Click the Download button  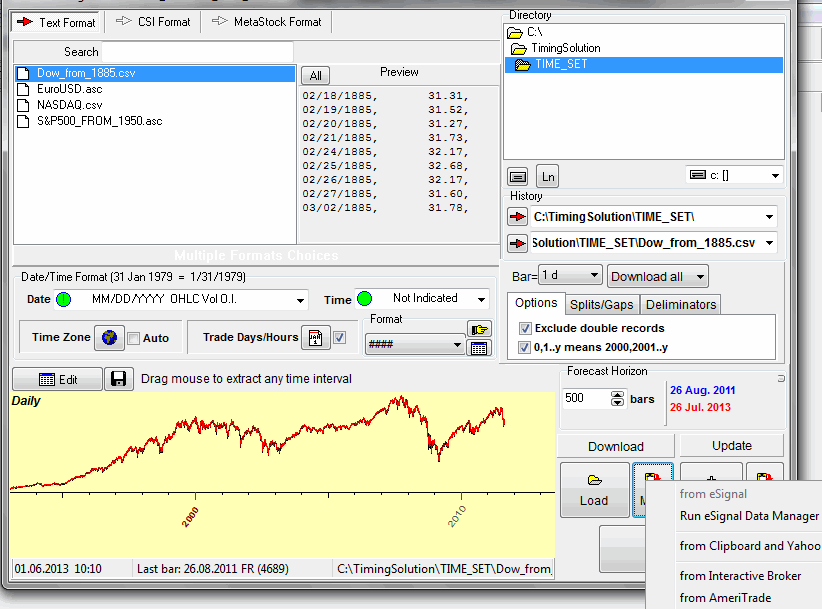[x=615, y=447]
